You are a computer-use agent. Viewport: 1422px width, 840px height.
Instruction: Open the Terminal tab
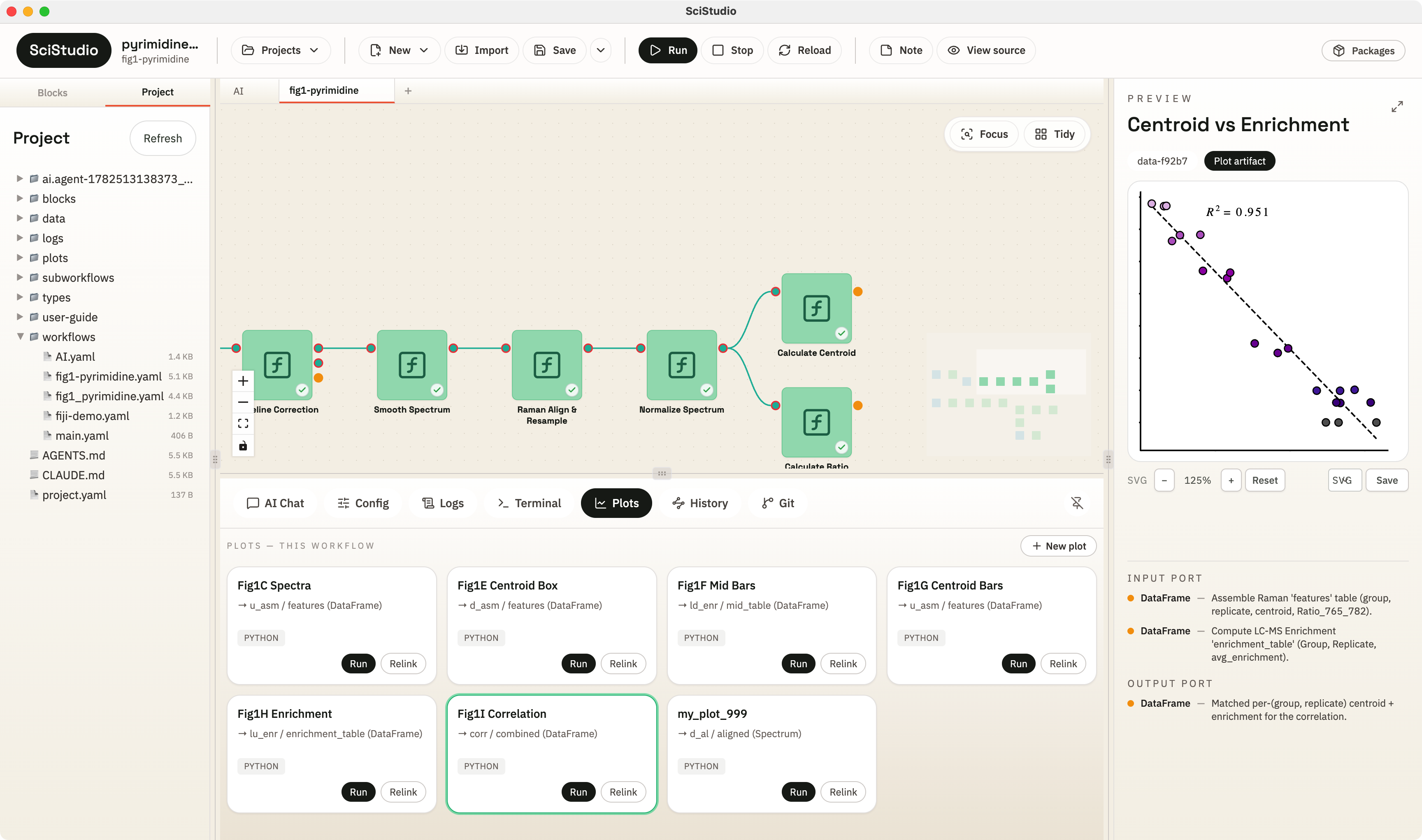(529, 503)
